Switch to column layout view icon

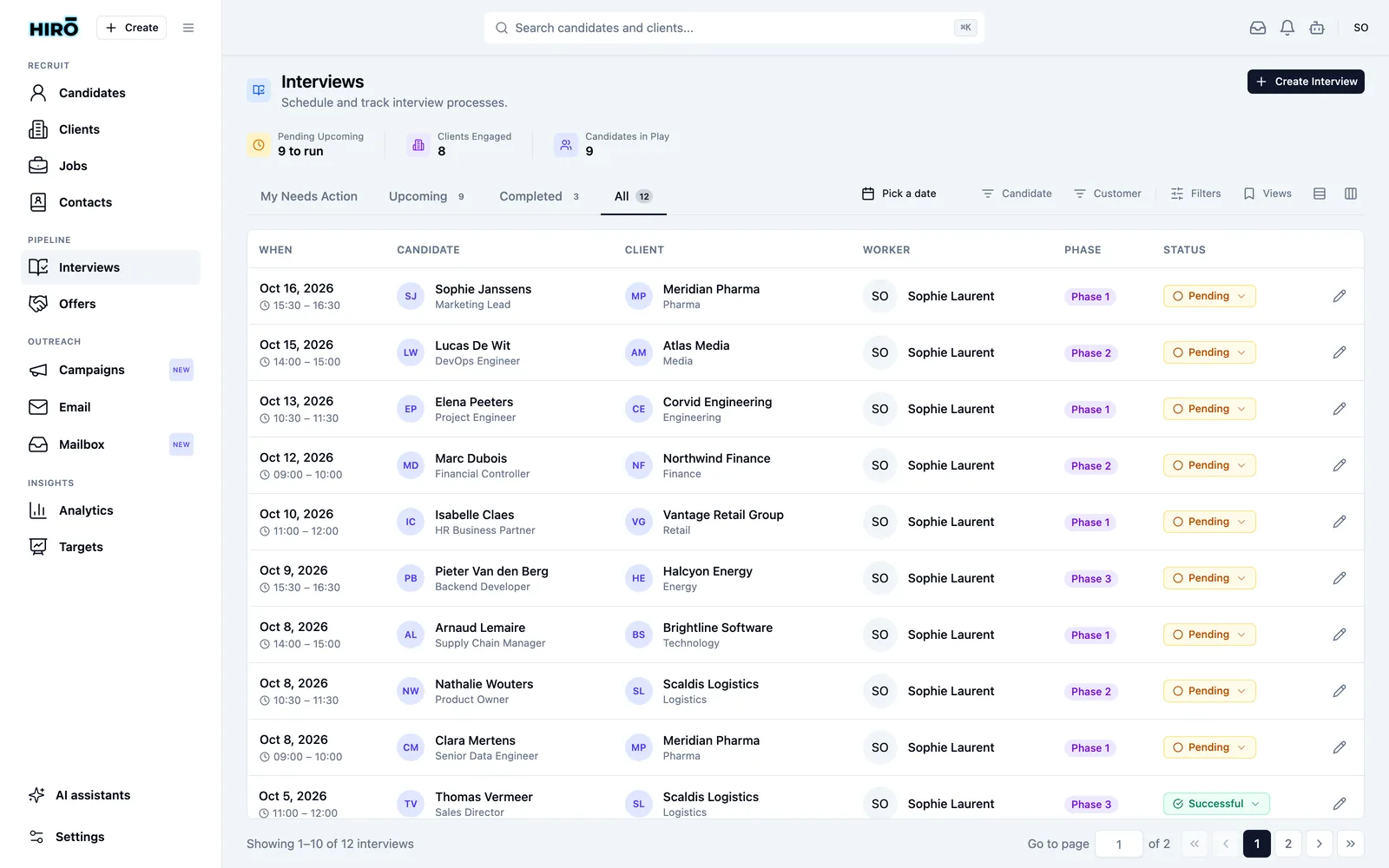pos(1351,194)
